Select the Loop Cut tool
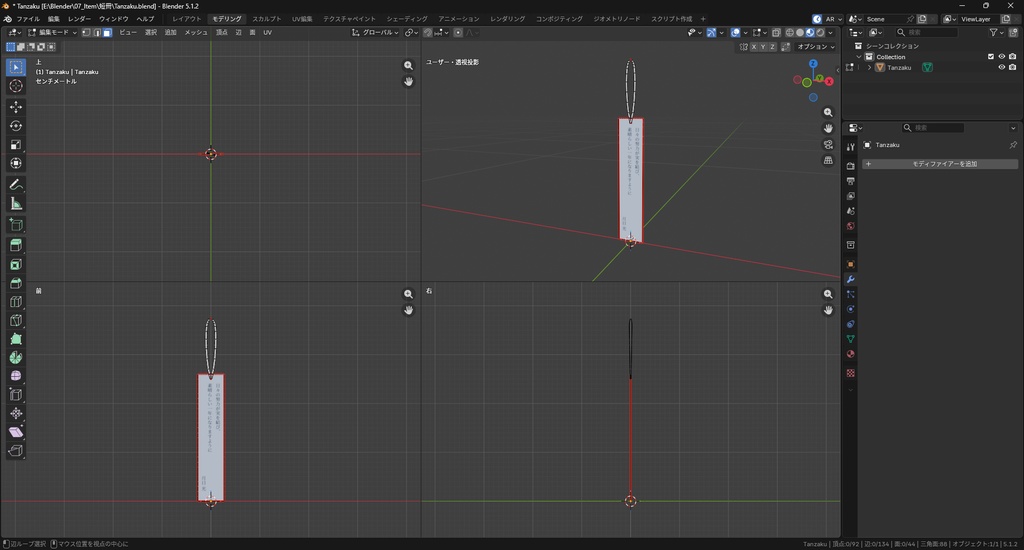The height and width of the screenshot is (550, 1024). pos(16,302)
